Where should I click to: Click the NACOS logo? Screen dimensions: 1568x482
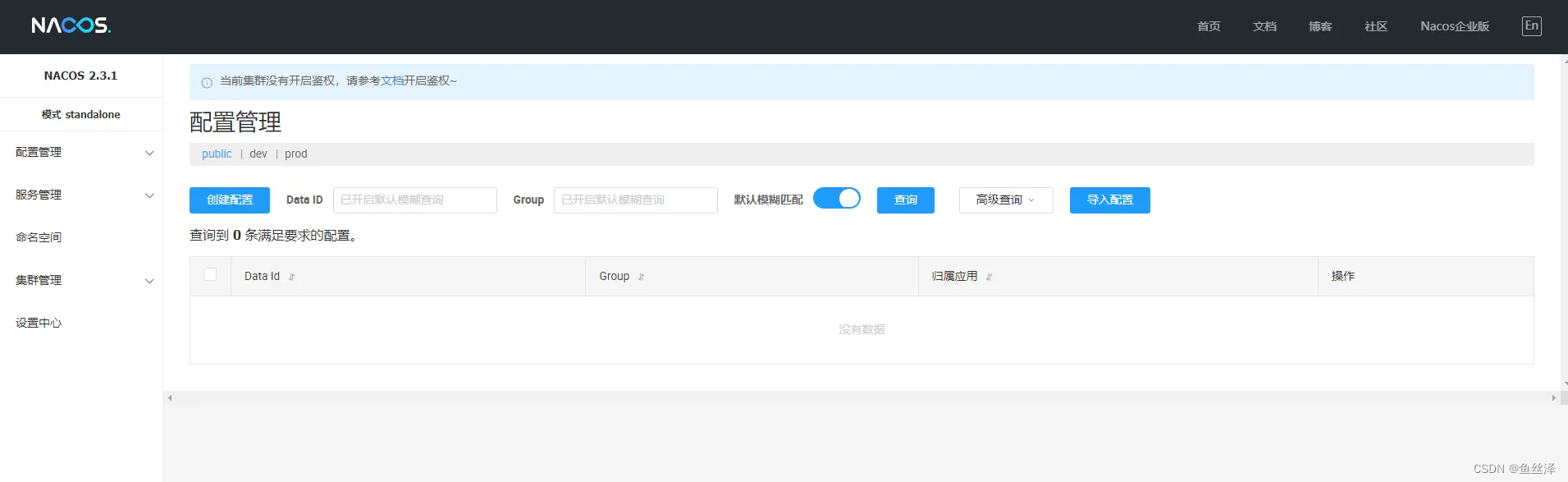tap(71, 25)
